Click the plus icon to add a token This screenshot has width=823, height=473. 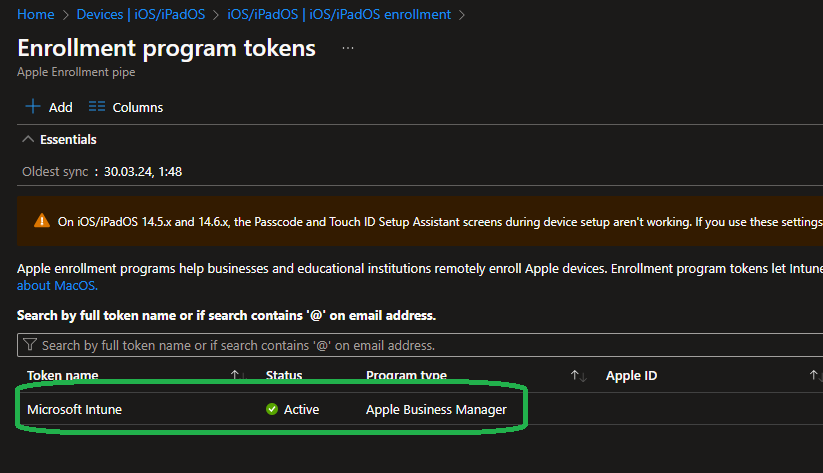tap(33, 107)
